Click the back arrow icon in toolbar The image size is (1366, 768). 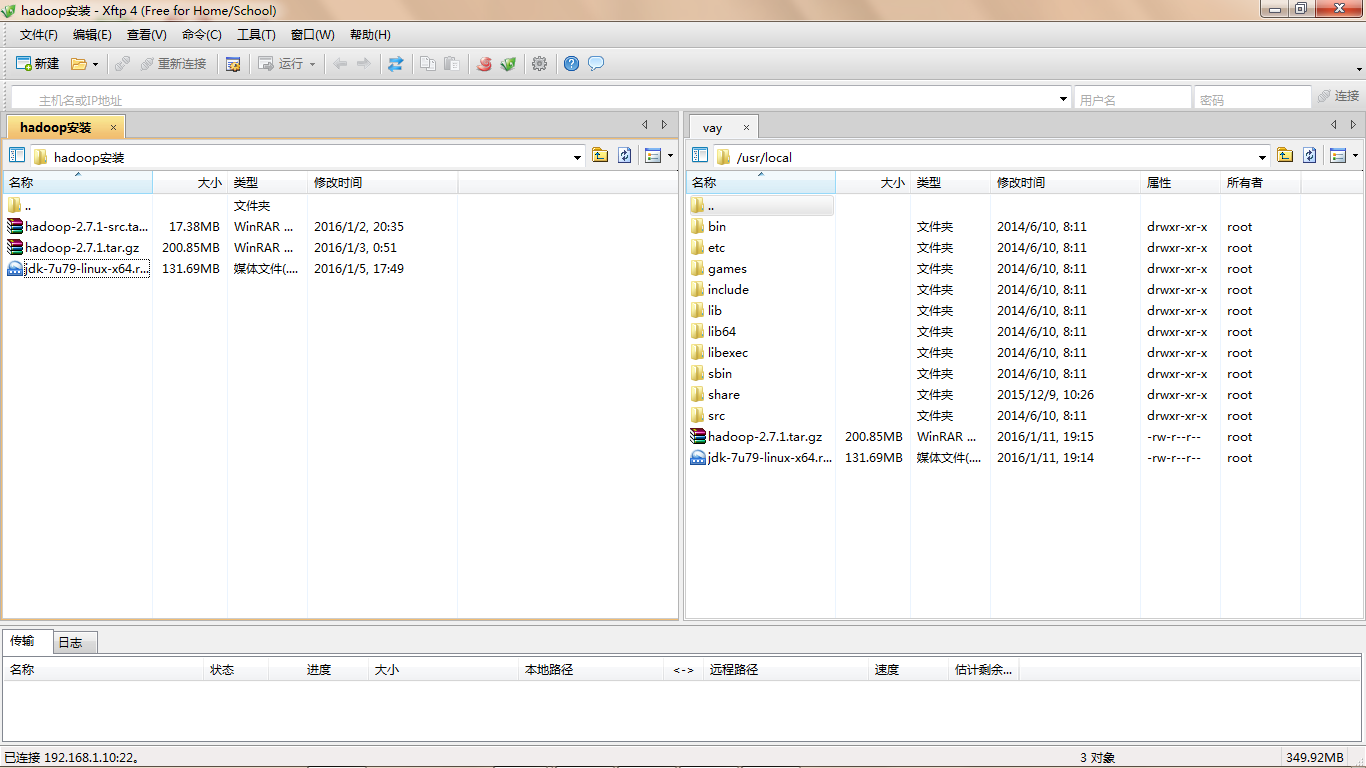(340, 63)
